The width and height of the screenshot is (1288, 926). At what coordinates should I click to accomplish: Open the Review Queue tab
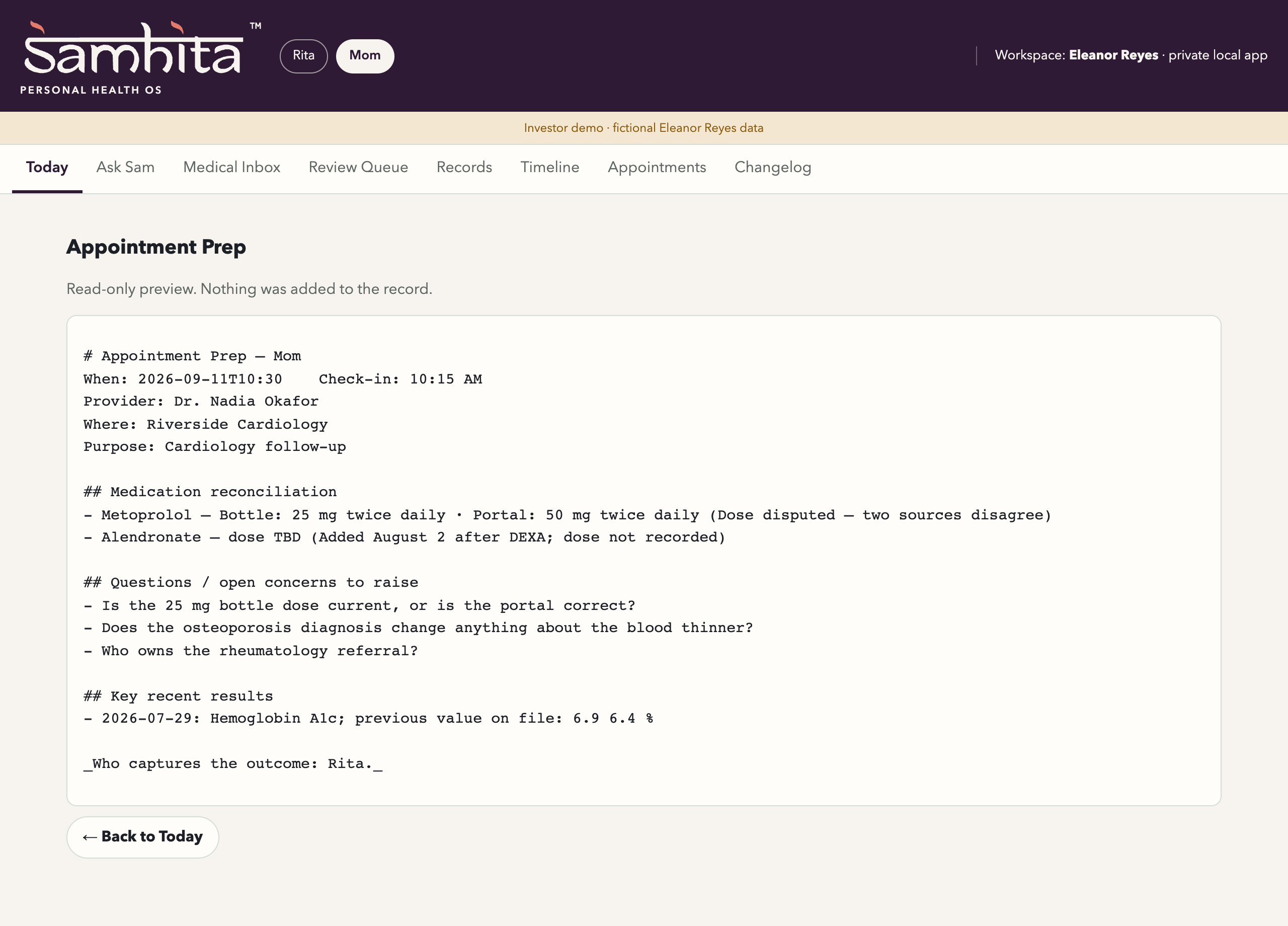[358, 168]
